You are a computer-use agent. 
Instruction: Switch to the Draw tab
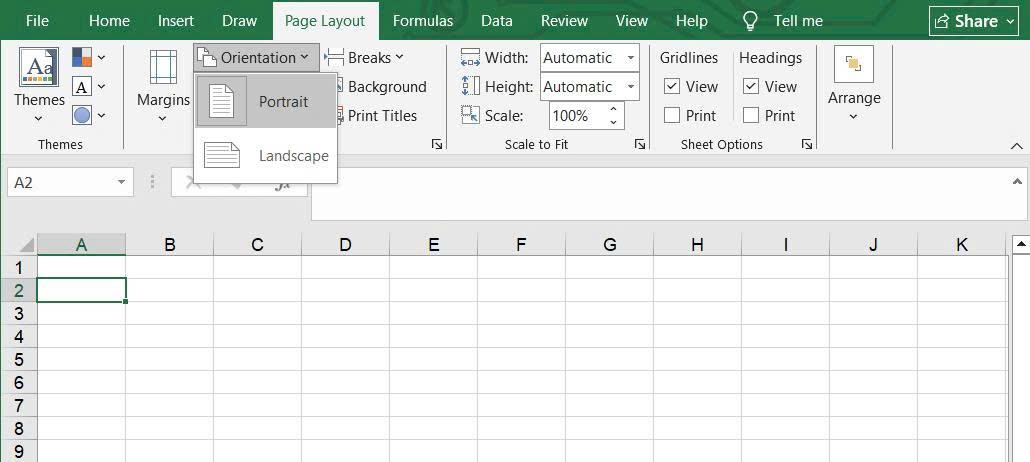click(239, 20)
